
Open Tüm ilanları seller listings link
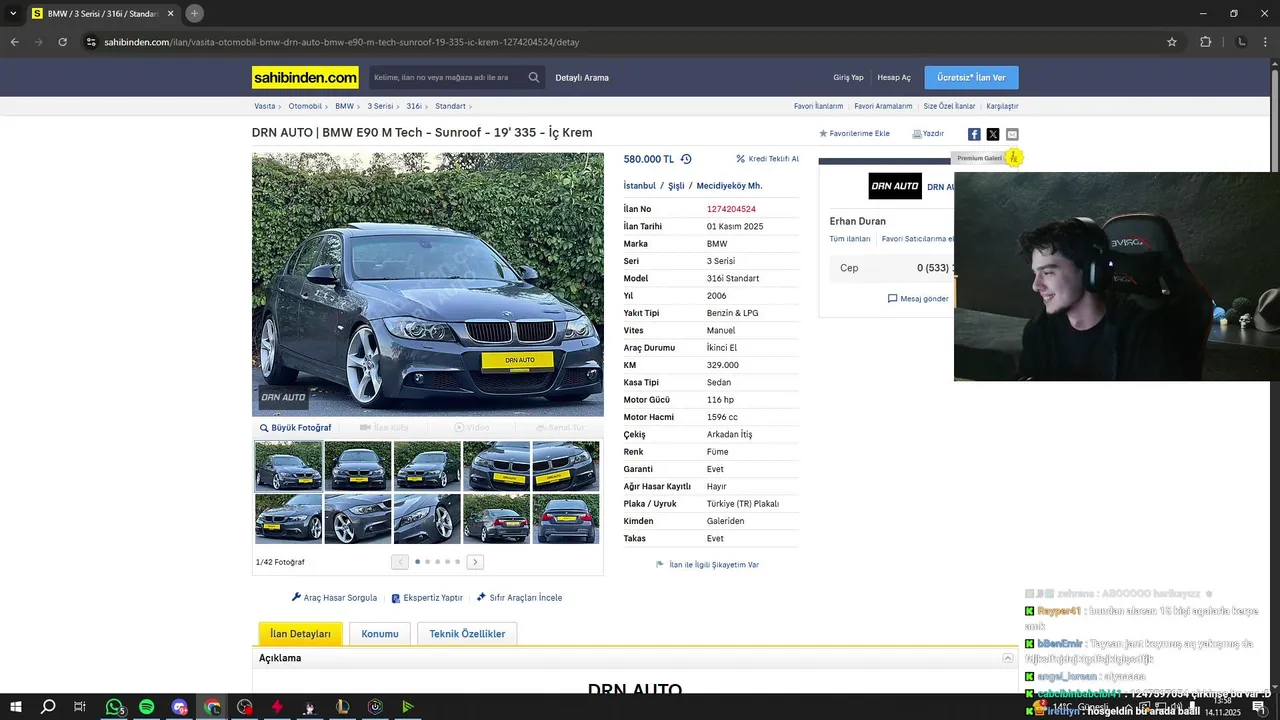point(850,239)
